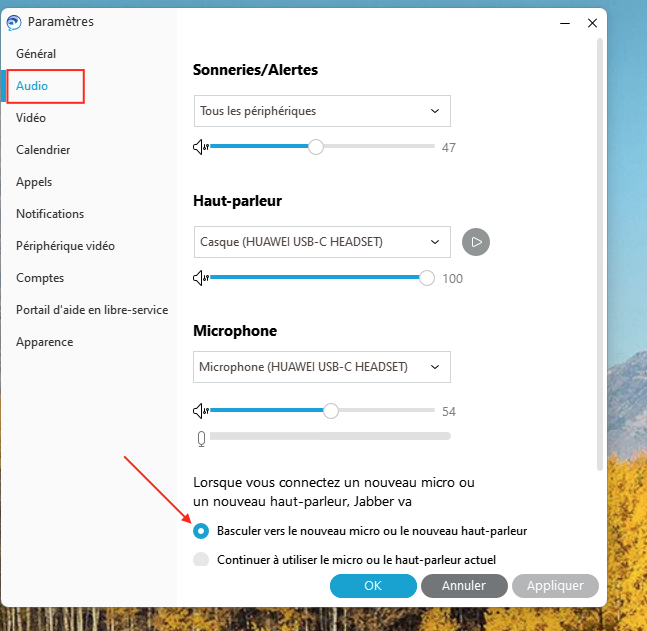
Task: Close the Paramètres window
Action: [592, 22]
